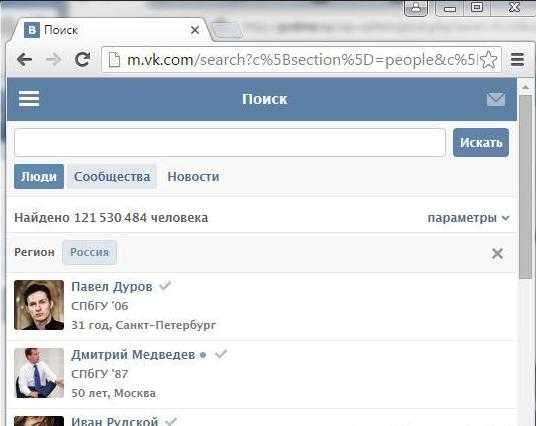
Task: Go back using the browser back arrow
Action: click(x=25, y=59)
